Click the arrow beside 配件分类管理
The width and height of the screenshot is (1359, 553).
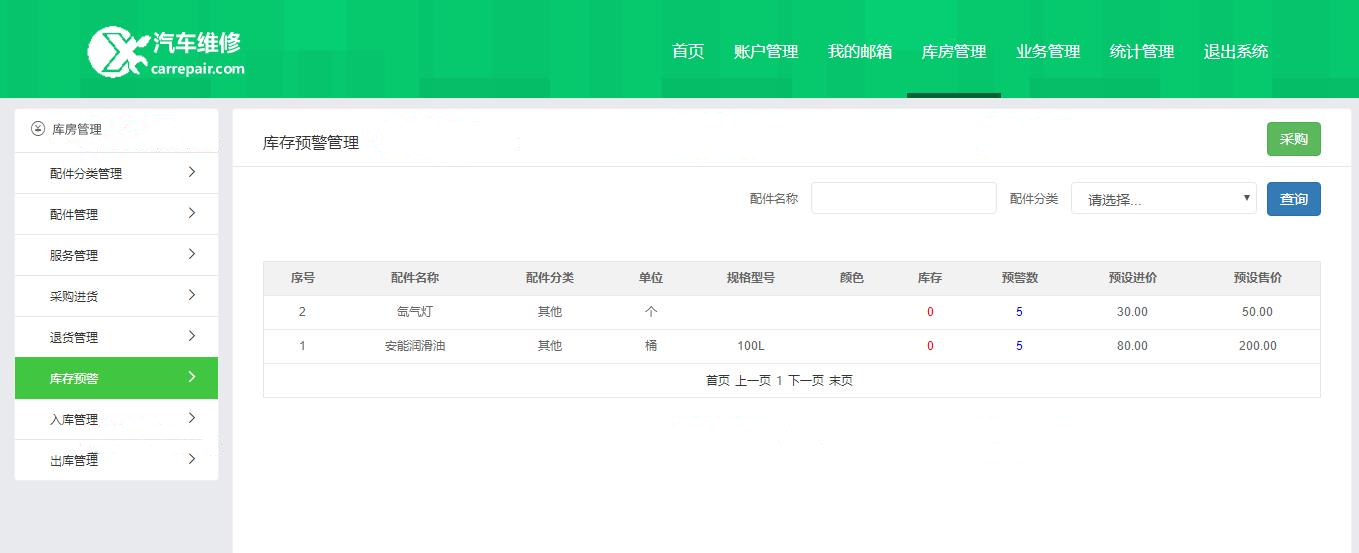pyautogui.click(x=192, y=172)
